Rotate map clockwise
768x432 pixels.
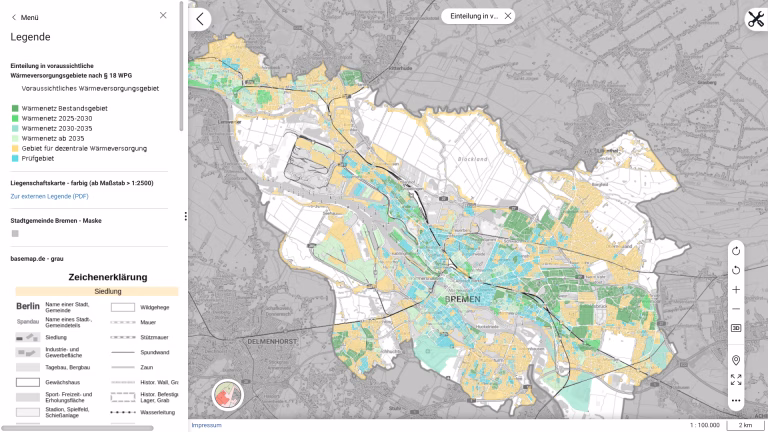736,250
